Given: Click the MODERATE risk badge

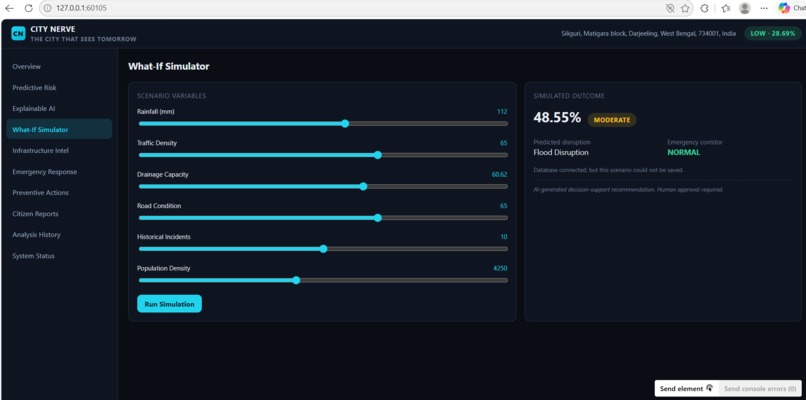Looking at the screenshot, I should tap(612, 120).
